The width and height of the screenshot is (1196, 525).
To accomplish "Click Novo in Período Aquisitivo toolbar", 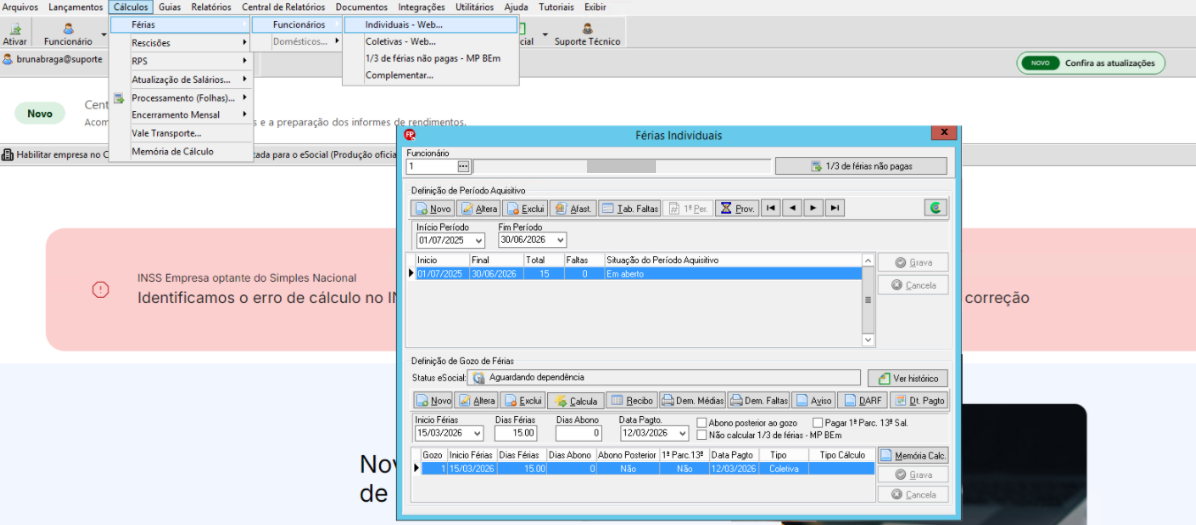I will click(x=433, y=208).
